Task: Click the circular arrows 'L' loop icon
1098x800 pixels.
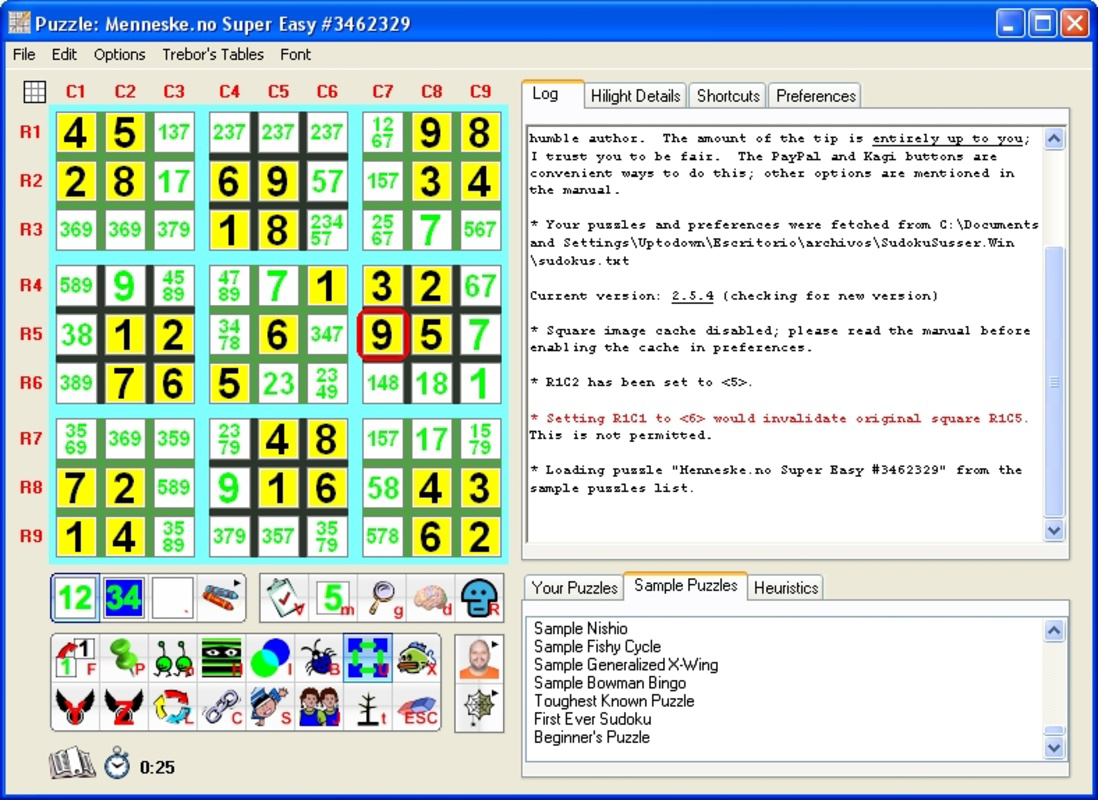Action: [x=173, y=706]
